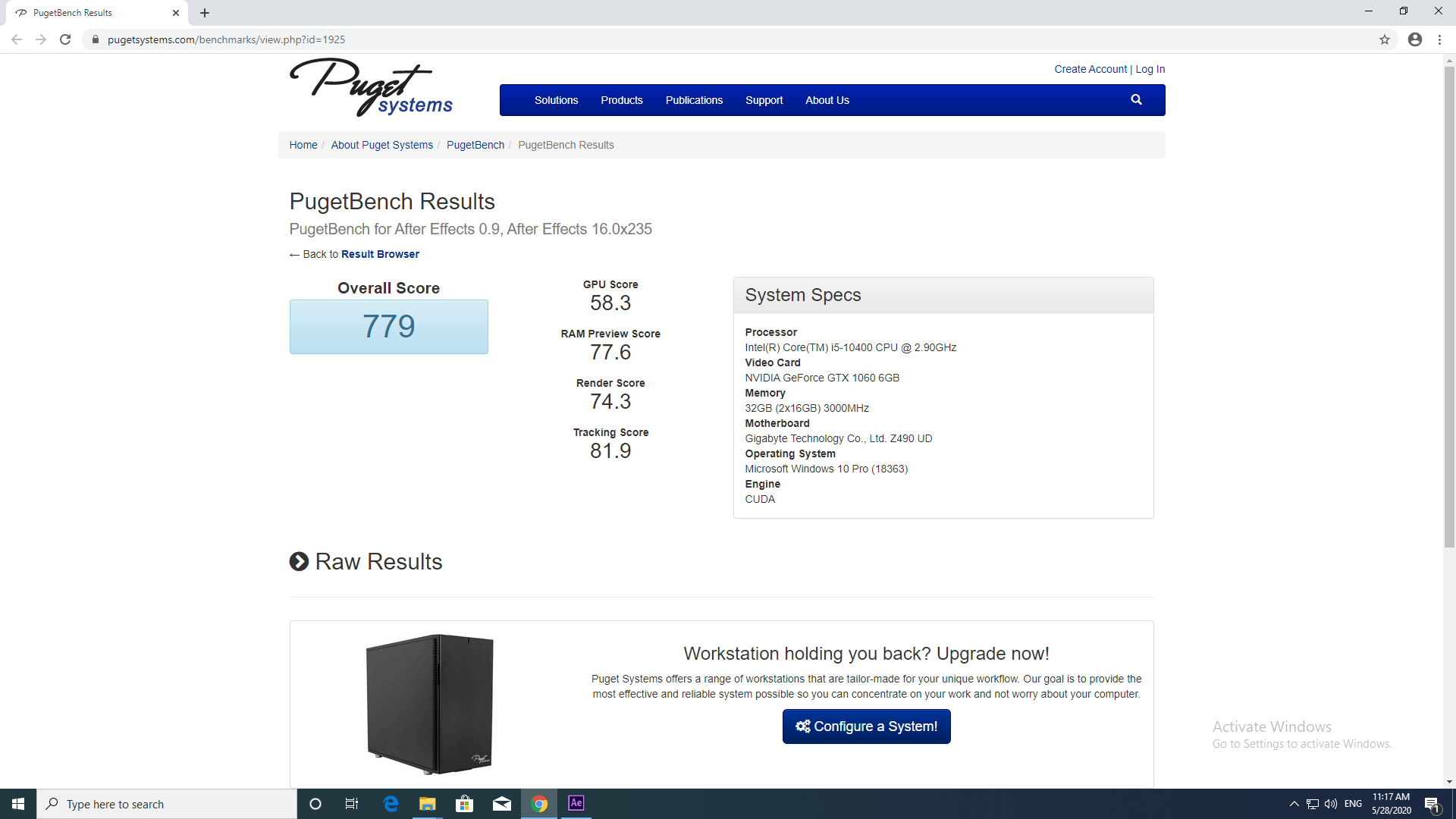This screenshot has width=1456, height=819.
Task: Click the site search magnifier icon
Action: (1136, 99)
